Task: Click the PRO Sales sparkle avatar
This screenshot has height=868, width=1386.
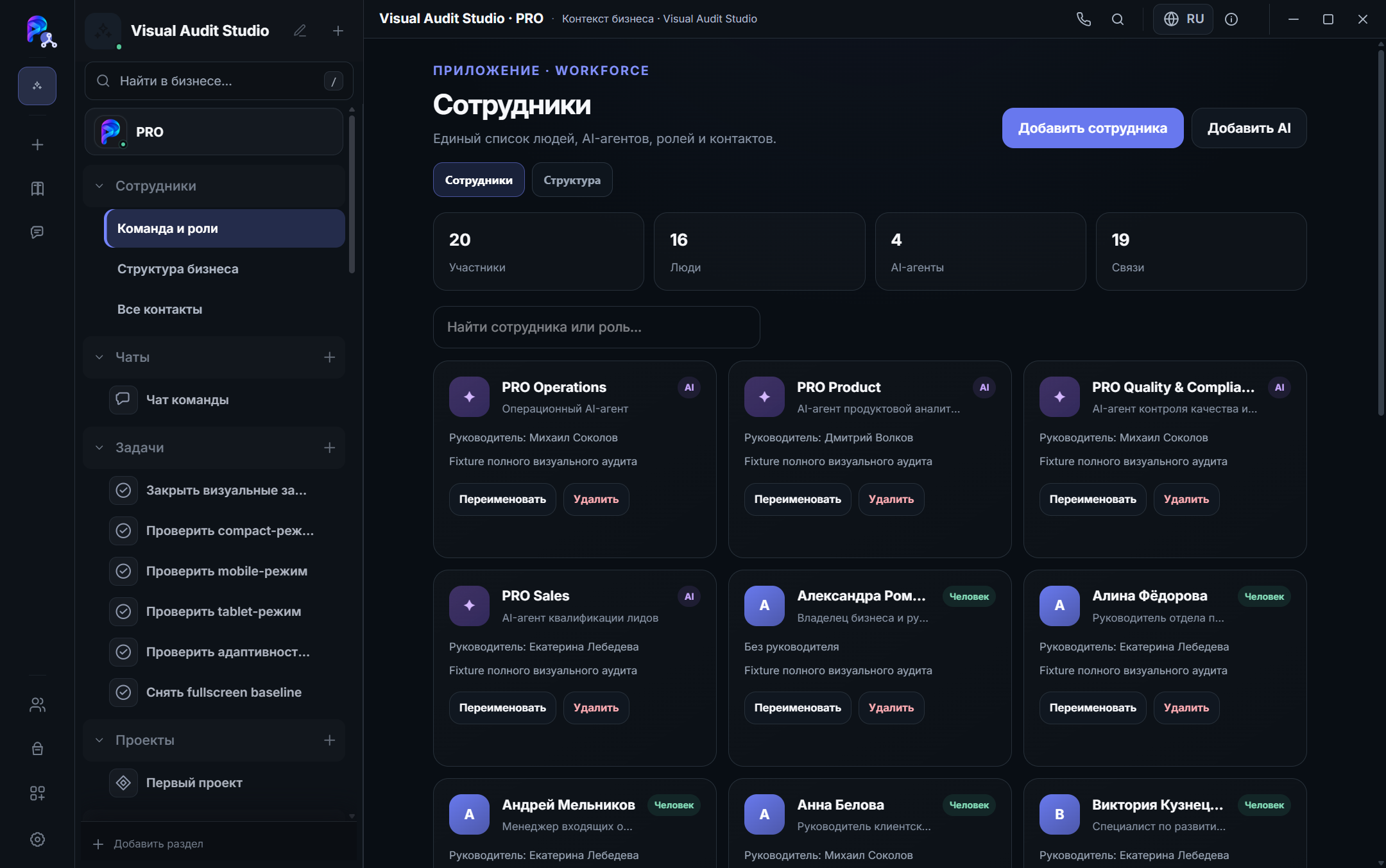Action: point(469,605)
